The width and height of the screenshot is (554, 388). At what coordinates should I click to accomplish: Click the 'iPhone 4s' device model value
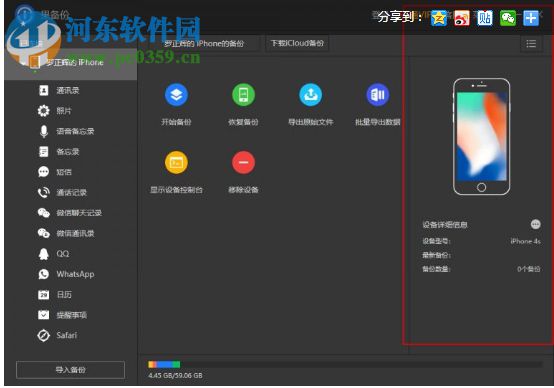pos(525,241)
